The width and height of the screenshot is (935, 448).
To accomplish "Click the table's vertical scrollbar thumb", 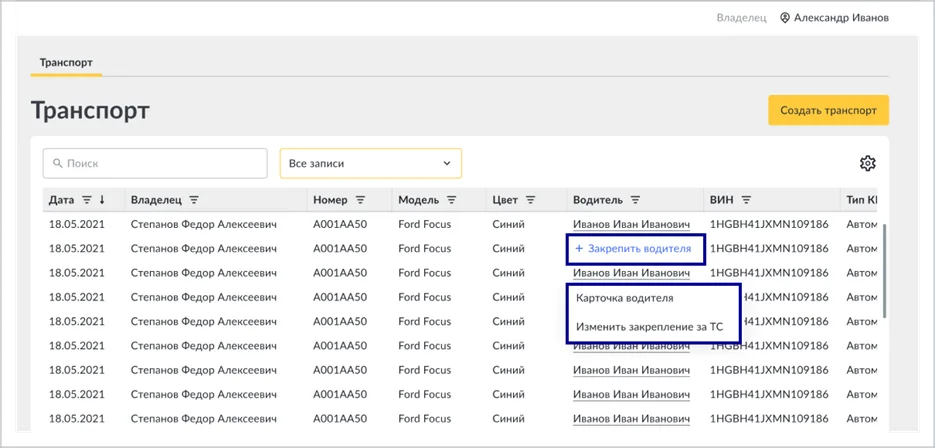I will coord(886,271).
